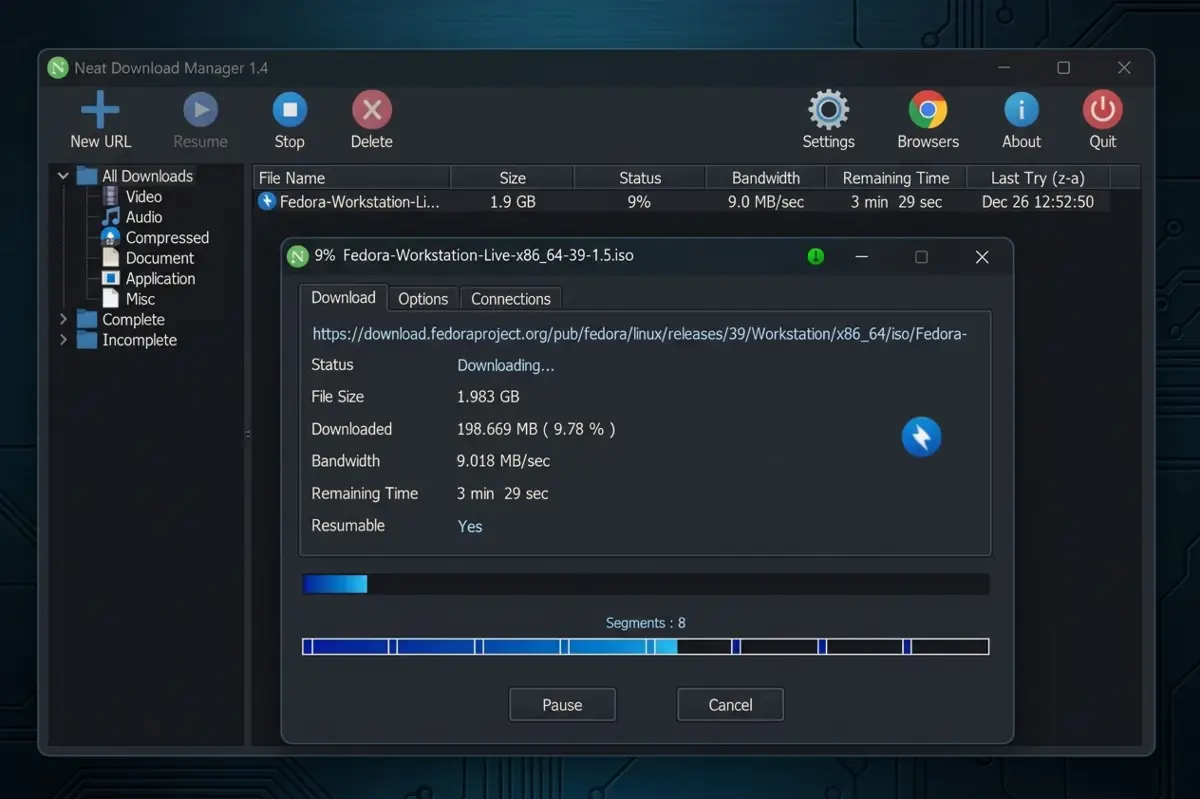This screenshot has height=799, width=1200.
Task: Click the Fedora row download status icon
Action: (x=267, y=202)
